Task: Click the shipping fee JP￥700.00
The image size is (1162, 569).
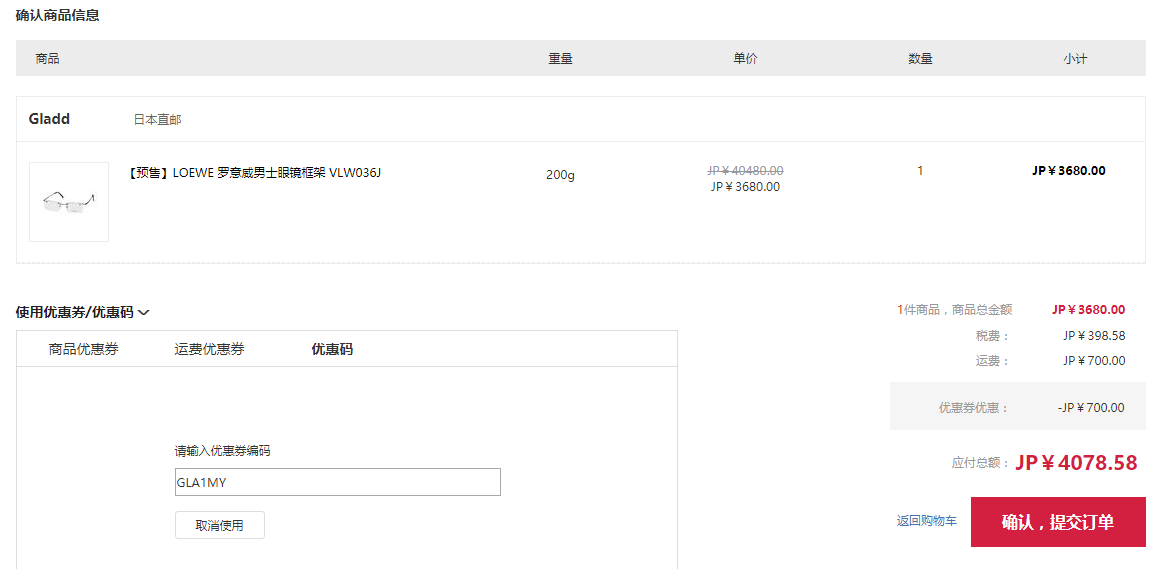Action: click(x=1094, y=361)
